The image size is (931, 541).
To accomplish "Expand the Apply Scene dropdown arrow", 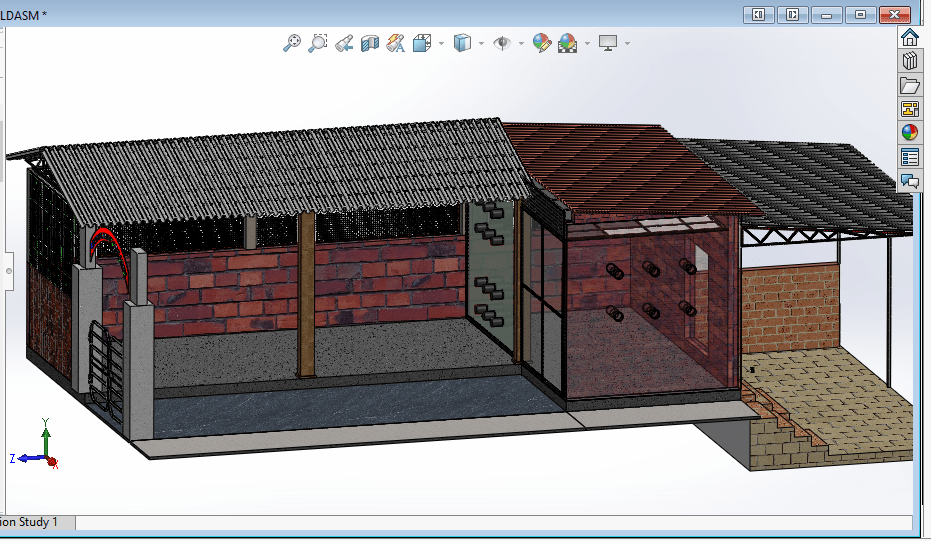I will (587, 44).
